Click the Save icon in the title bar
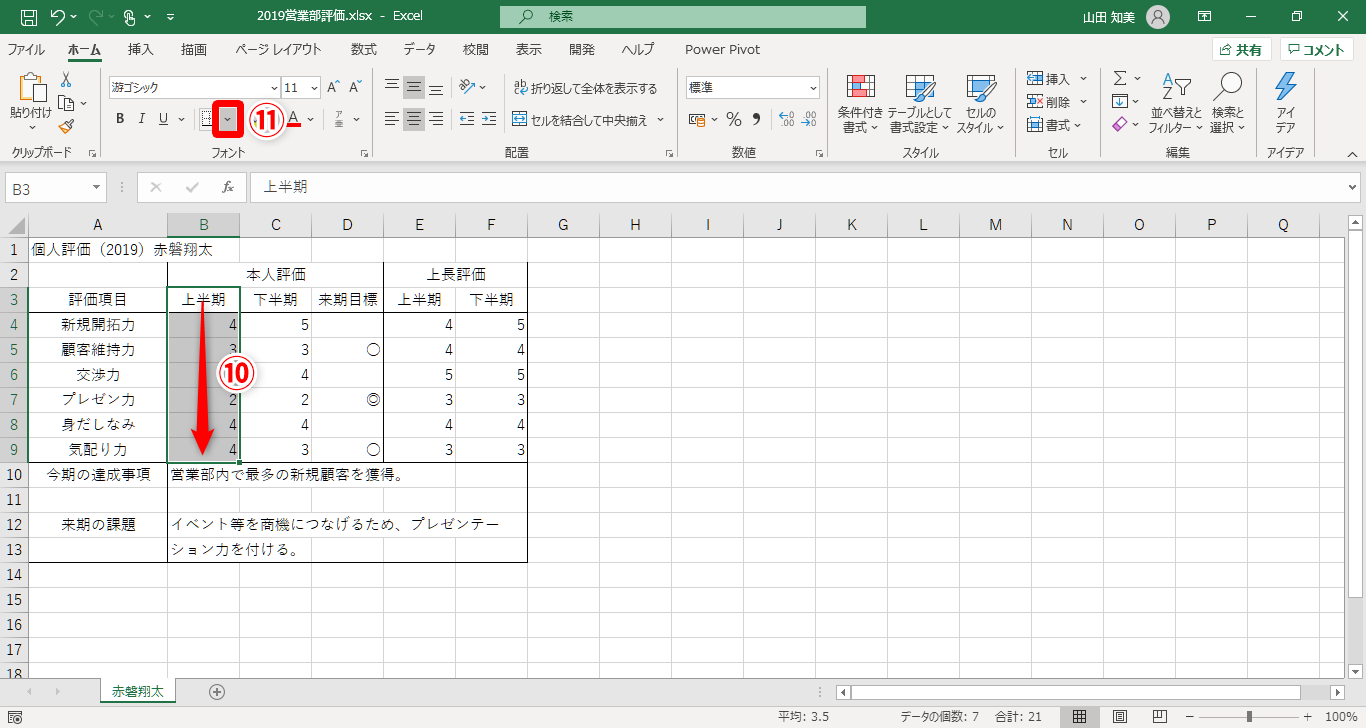1366x728 pixels. (x=29, y=17)
